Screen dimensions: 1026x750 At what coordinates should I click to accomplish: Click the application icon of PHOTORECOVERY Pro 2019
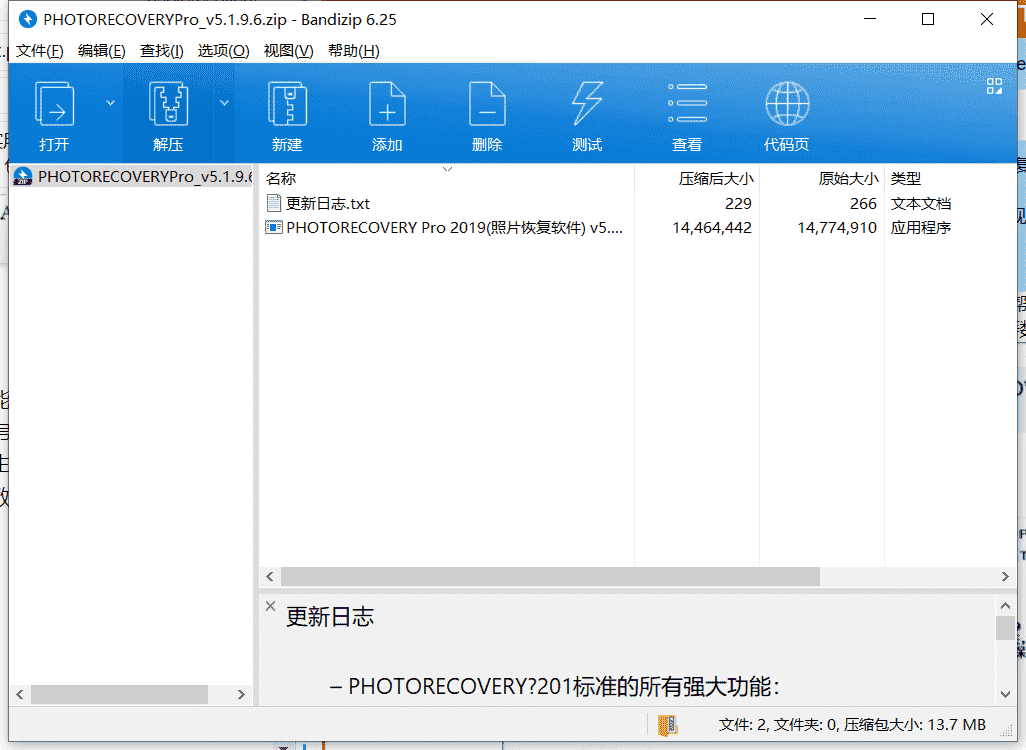(274, 228)
